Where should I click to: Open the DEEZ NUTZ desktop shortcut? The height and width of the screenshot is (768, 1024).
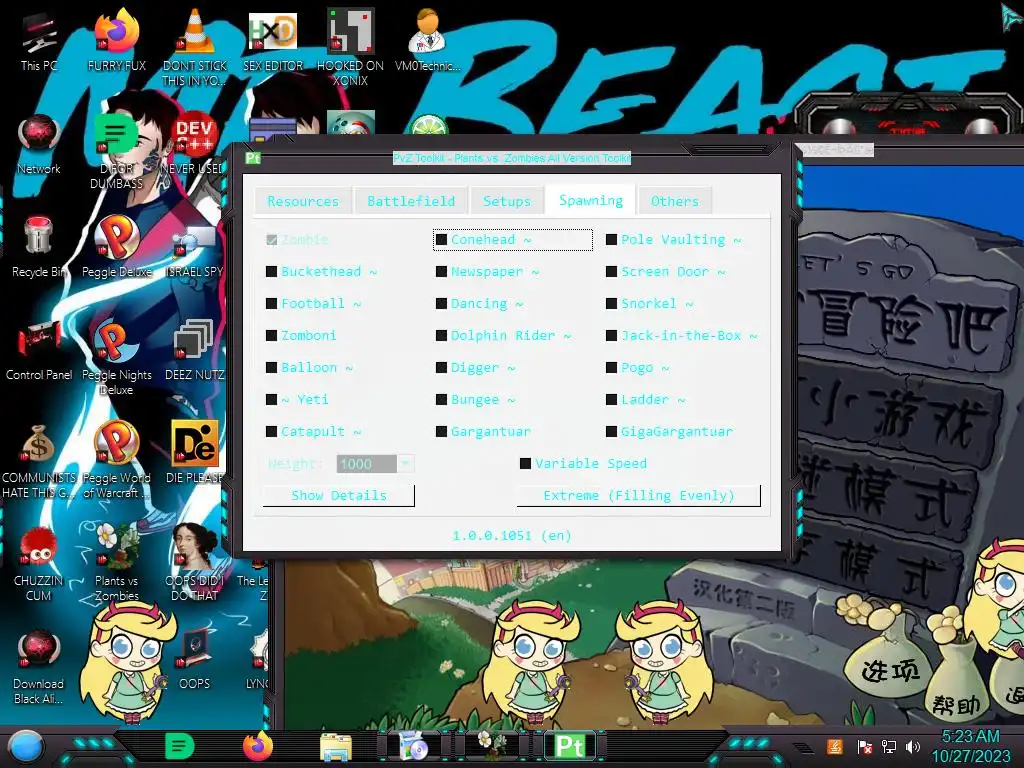click(194, 351)
